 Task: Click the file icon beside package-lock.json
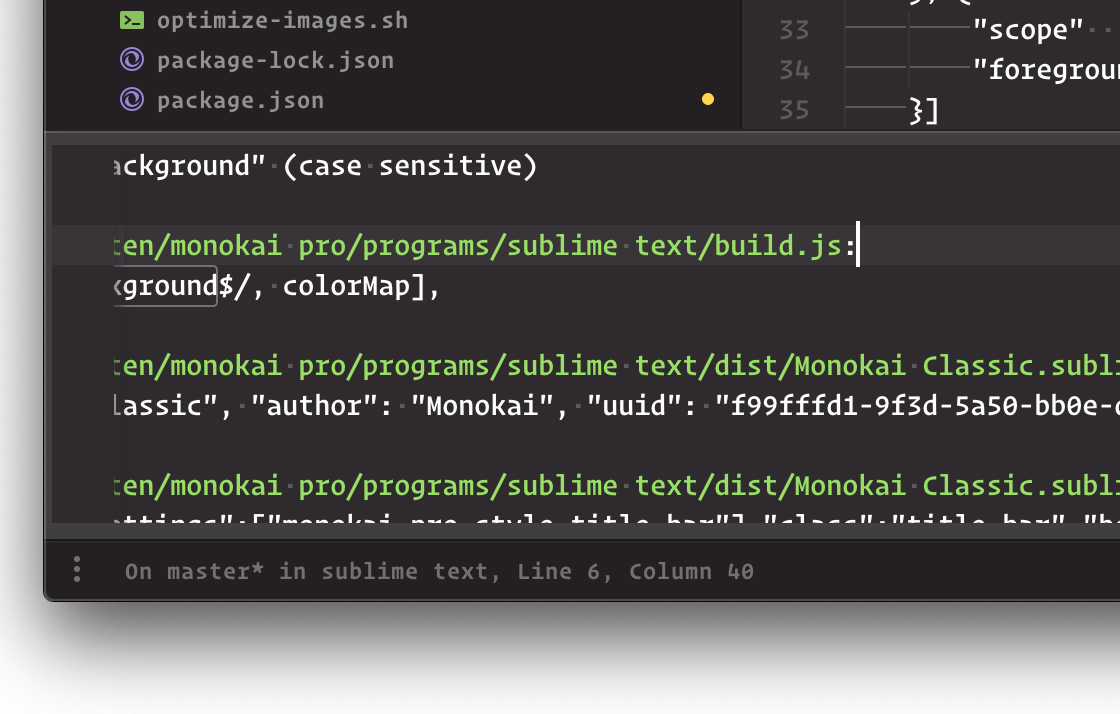tap(131, 60)
